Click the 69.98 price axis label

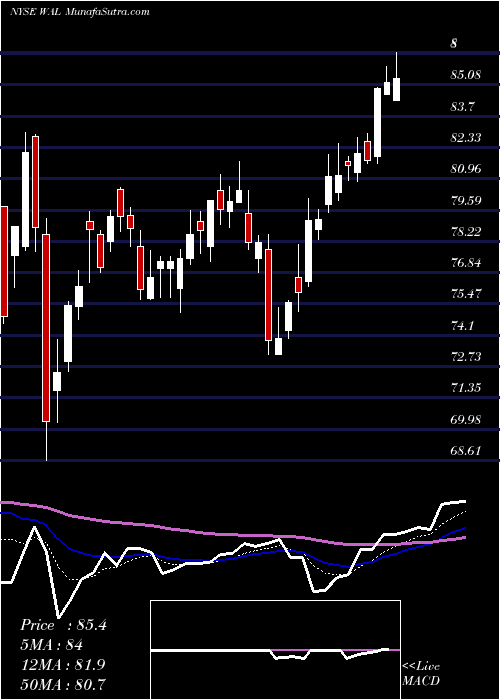coord(466,419)
